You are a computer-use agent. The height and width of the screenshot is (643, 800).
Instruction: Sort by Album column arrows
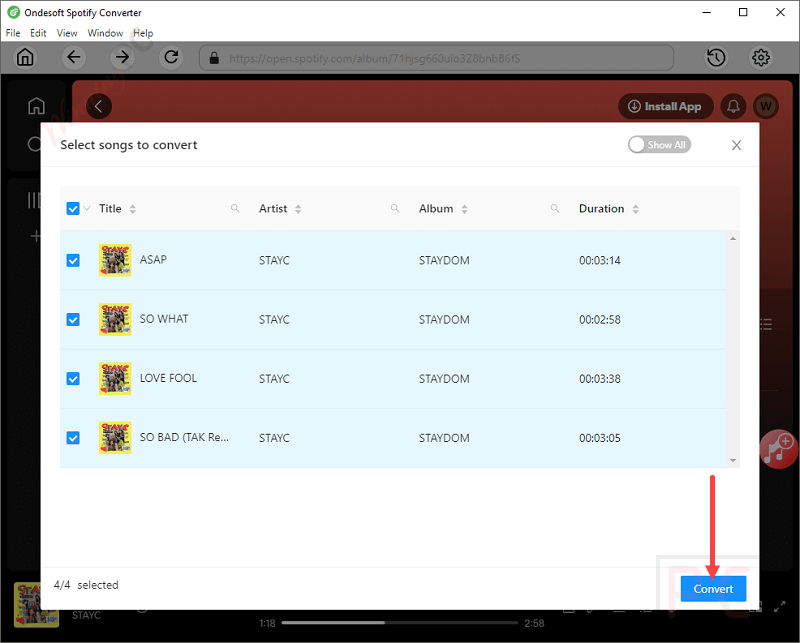coord(464,209)
